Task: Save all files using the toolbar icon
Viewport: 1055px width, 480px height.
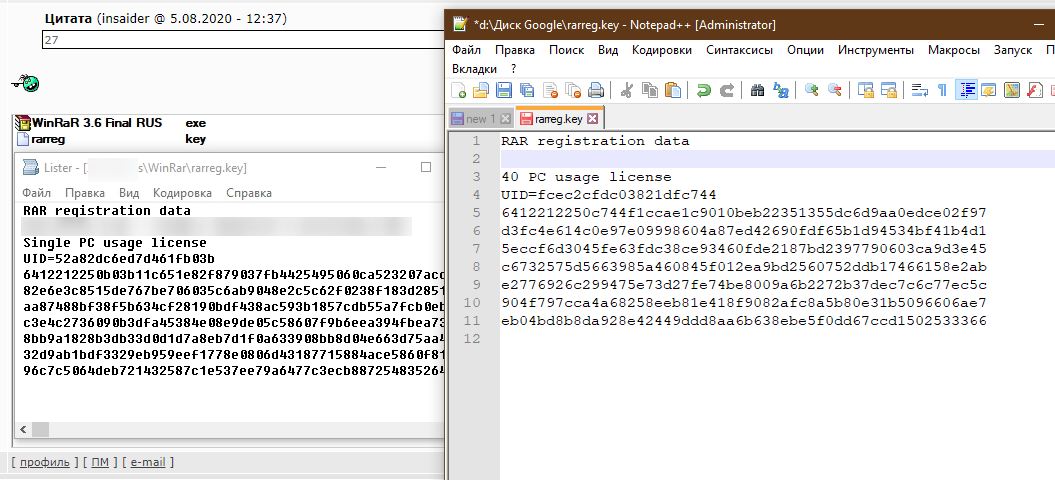Action: tap(527, 90)
